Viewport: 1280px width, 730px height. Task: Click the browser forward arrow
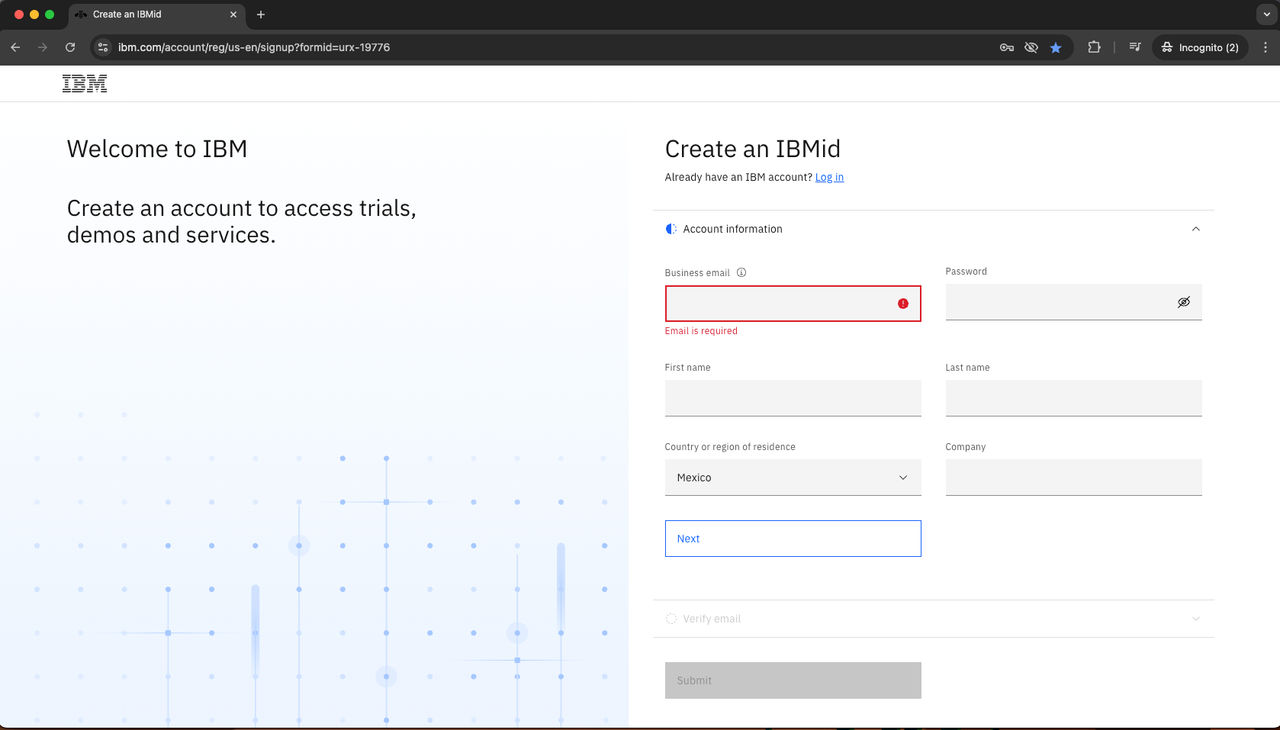(42, 47)
